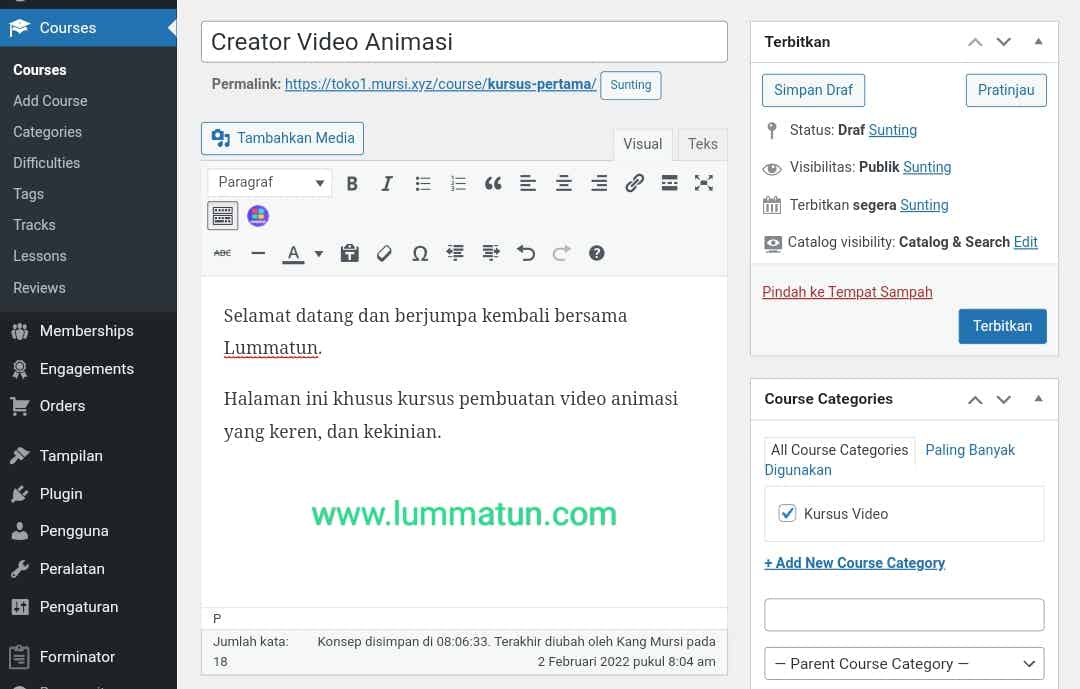This screenshot has width=1080, height=689.
Task: Collapse the Terbitkan panel with triangle toggle
Action: [1038, 42]
